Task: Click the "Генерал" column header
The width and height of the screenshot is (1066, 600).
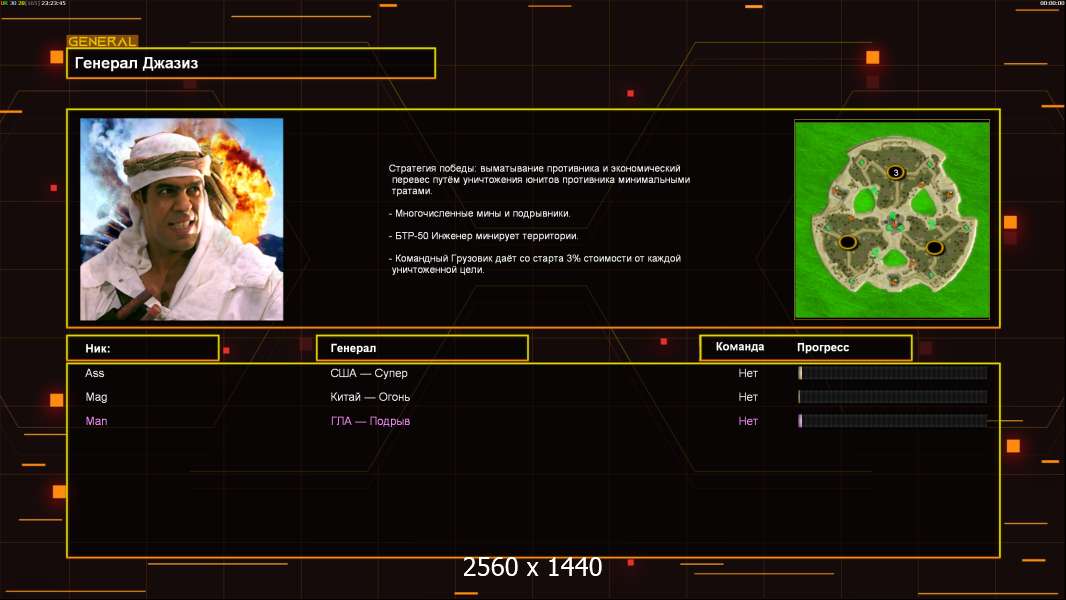Action: click(x=422, y=348)
